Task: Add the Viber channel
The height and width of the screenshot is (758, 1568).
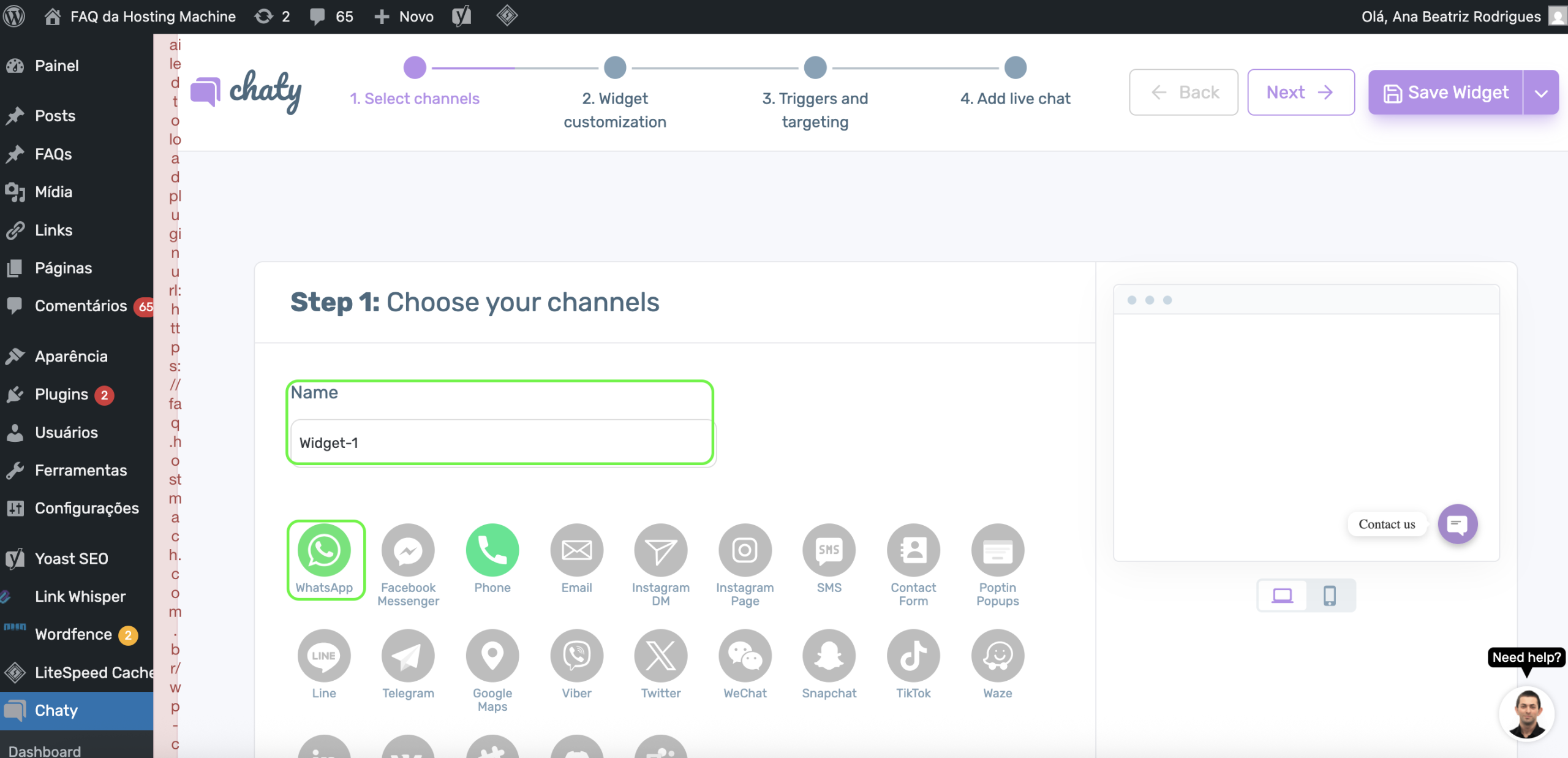Action: click(x=577, y=656)
